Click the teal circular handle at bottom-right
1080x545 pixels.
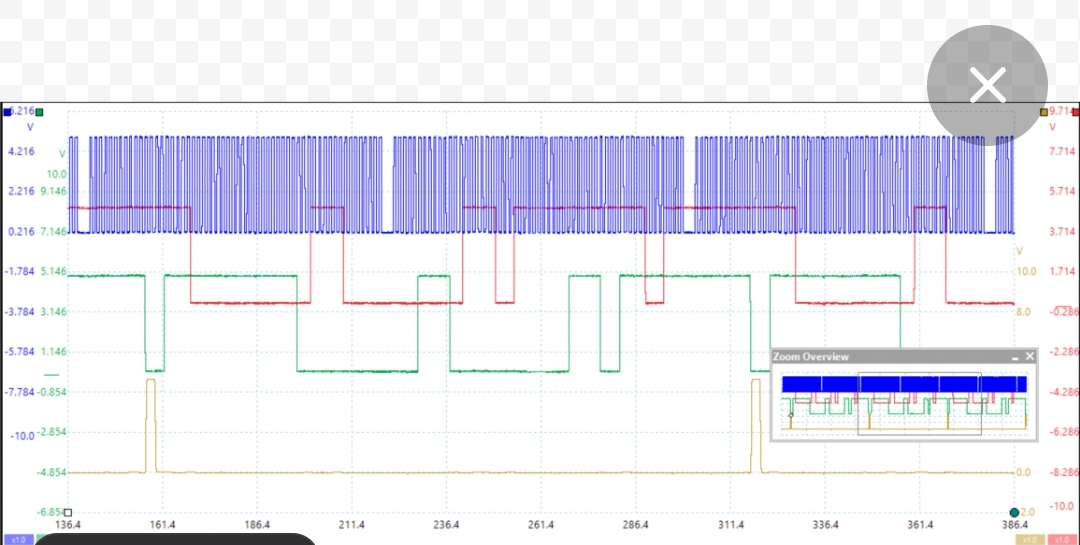1014,512
